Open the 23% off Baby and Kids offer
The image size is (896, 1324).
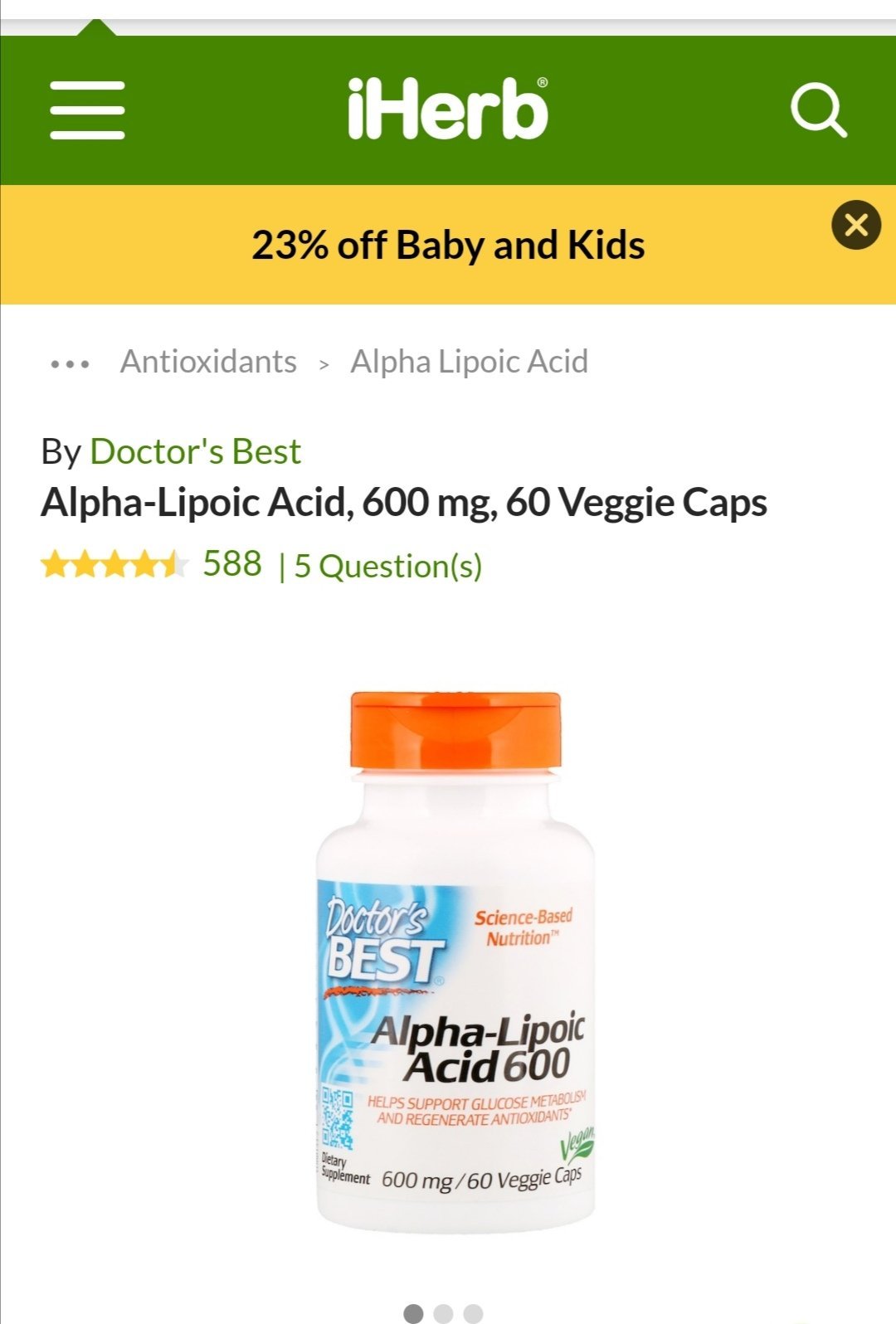(x=448, y=246)
